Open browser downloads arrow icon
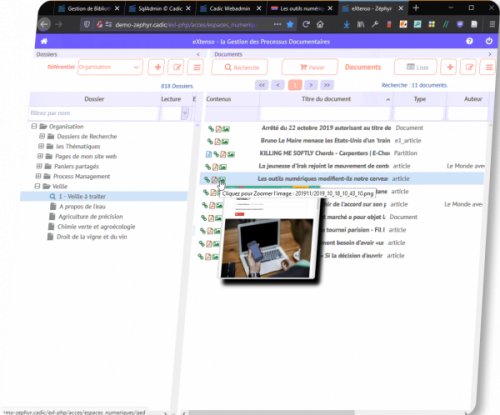The width and height of the screenshot is (500, 415). [x=346, y=24]
